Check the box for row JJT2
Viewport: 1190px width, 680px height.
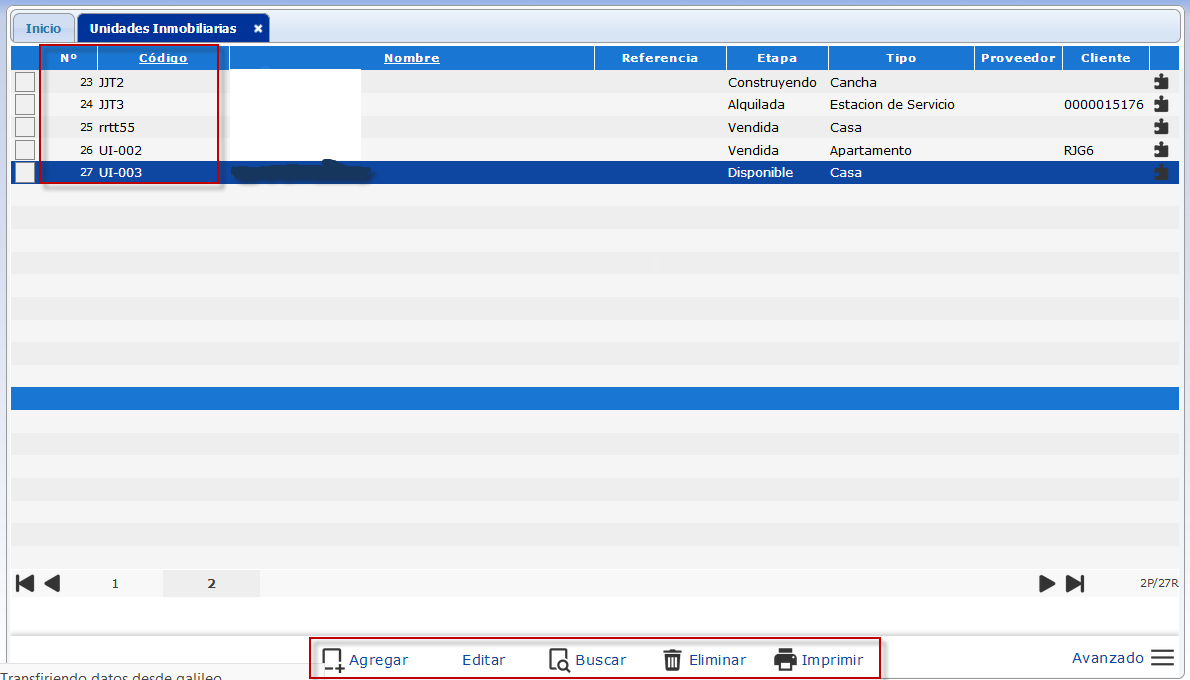[x=25, y=82]
